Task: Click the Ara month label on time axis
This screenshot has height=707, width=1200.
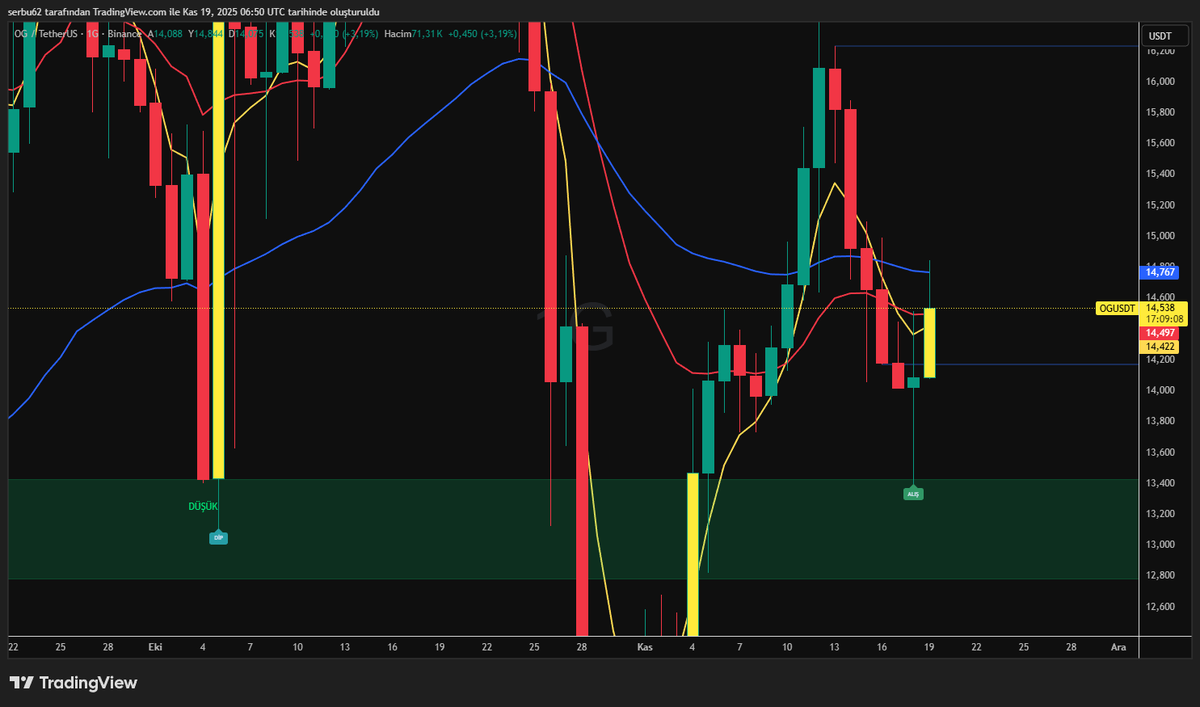Action: coord(1118,647)
